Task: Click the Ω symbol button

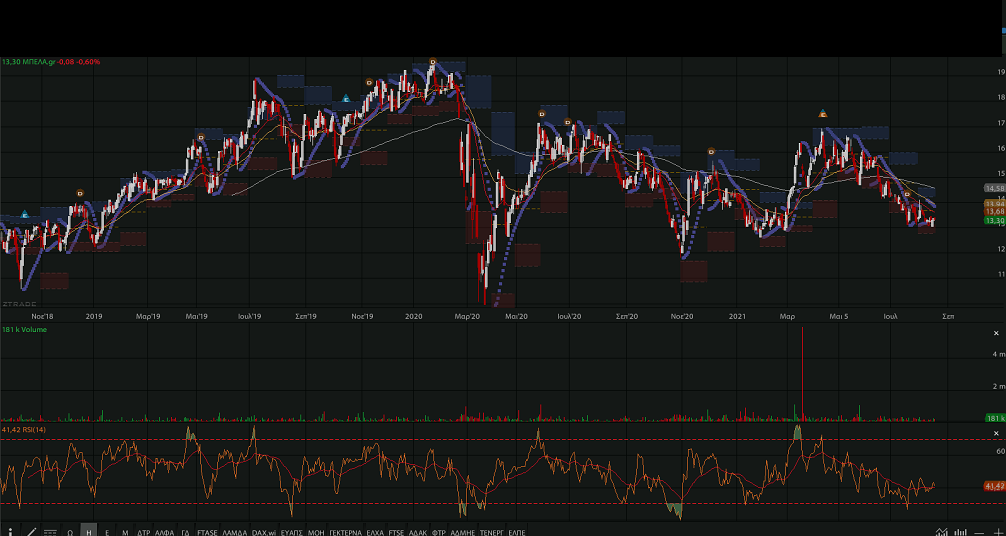Action: (x=70, y=533)
